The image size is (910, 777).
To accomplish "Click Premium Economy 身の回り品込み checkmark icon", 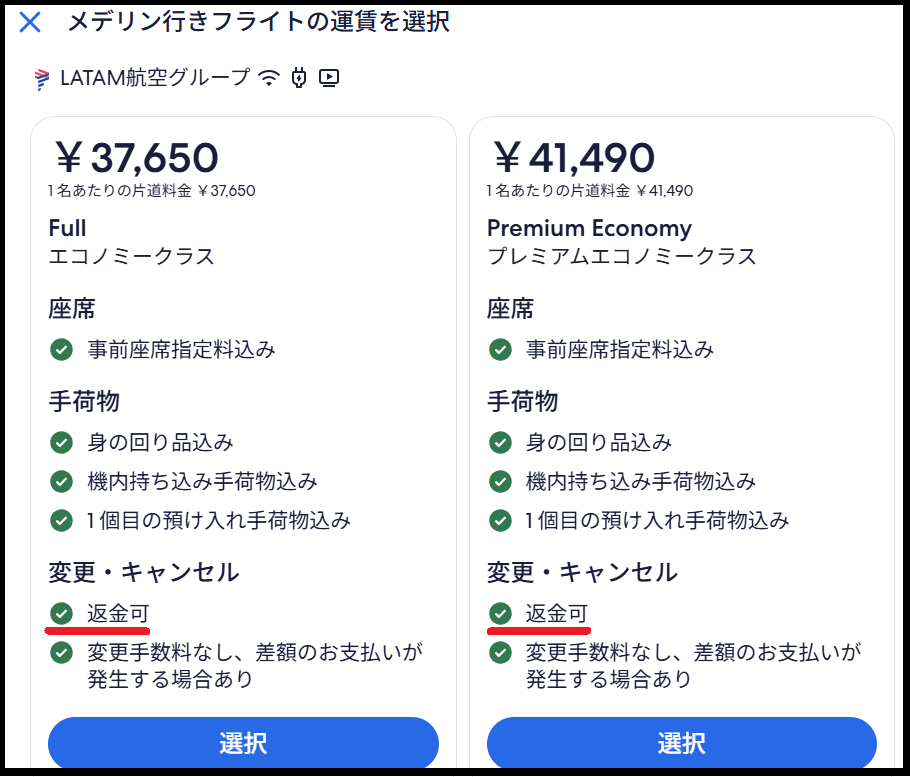I will click(500, 443).
